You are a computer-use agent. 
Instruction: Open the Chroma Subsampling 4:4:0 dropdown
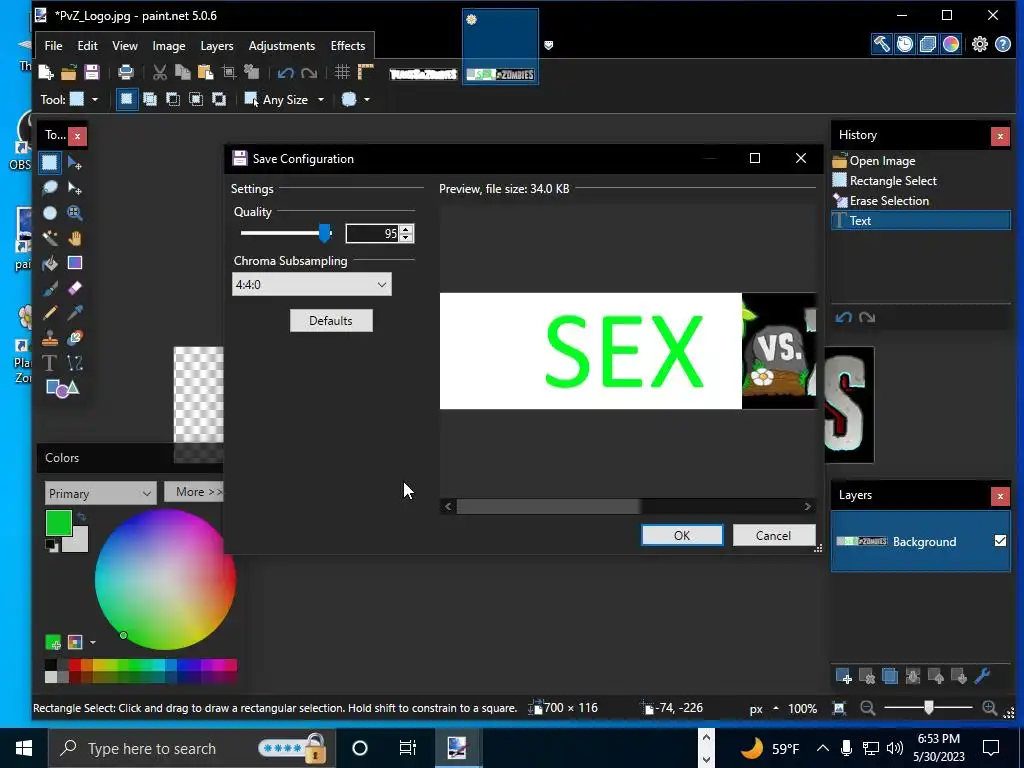312,284
